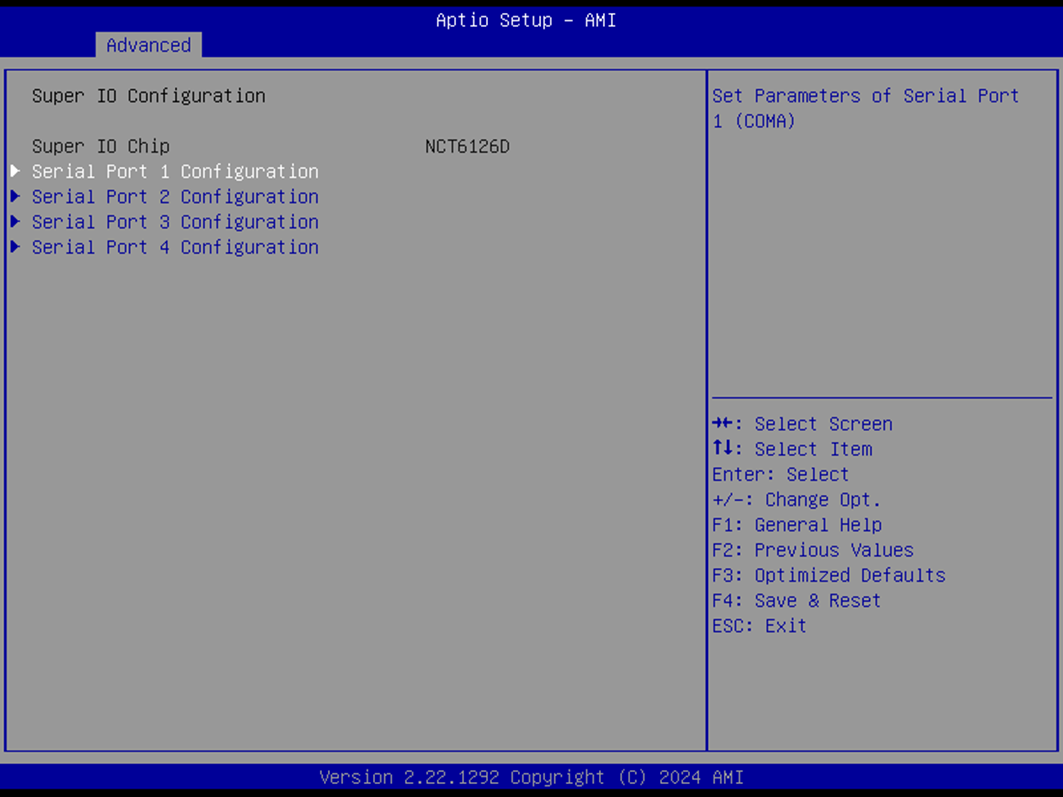Click the ESC Exit option
This screenshot has width=1063, height=797.
pyautogui.click(x=757, y=625)
